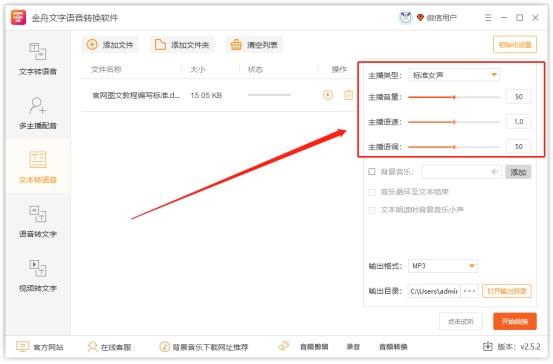Click the 初始化设置 button
The image size is (553, 364).
pos(515,45)
